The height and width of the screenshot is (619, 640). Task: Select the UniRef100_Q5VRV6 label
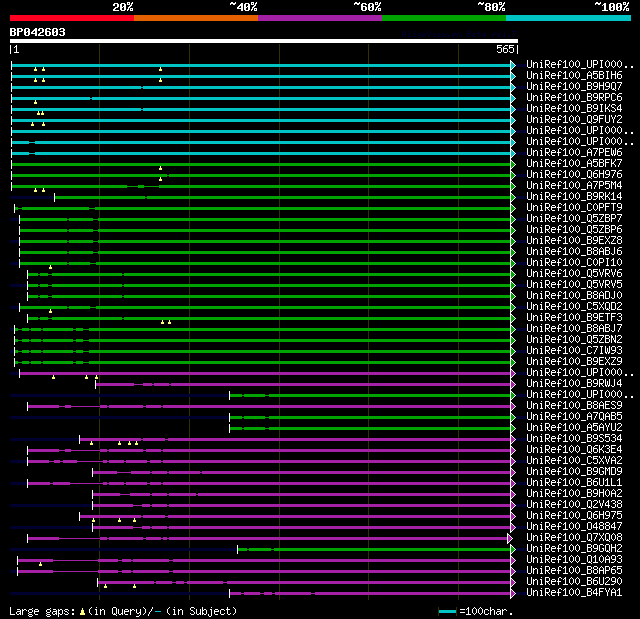[574, 274]
